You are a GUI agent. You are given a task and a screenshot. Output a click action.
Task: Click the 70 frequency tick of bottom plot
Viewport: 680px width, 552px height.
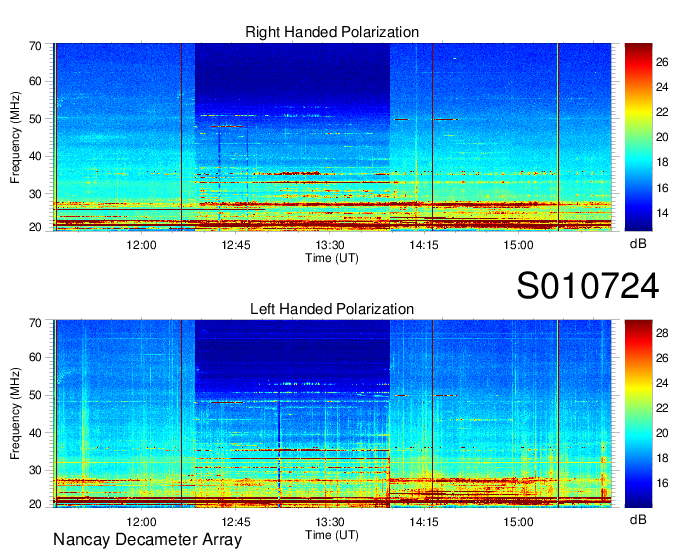(35, 323)
